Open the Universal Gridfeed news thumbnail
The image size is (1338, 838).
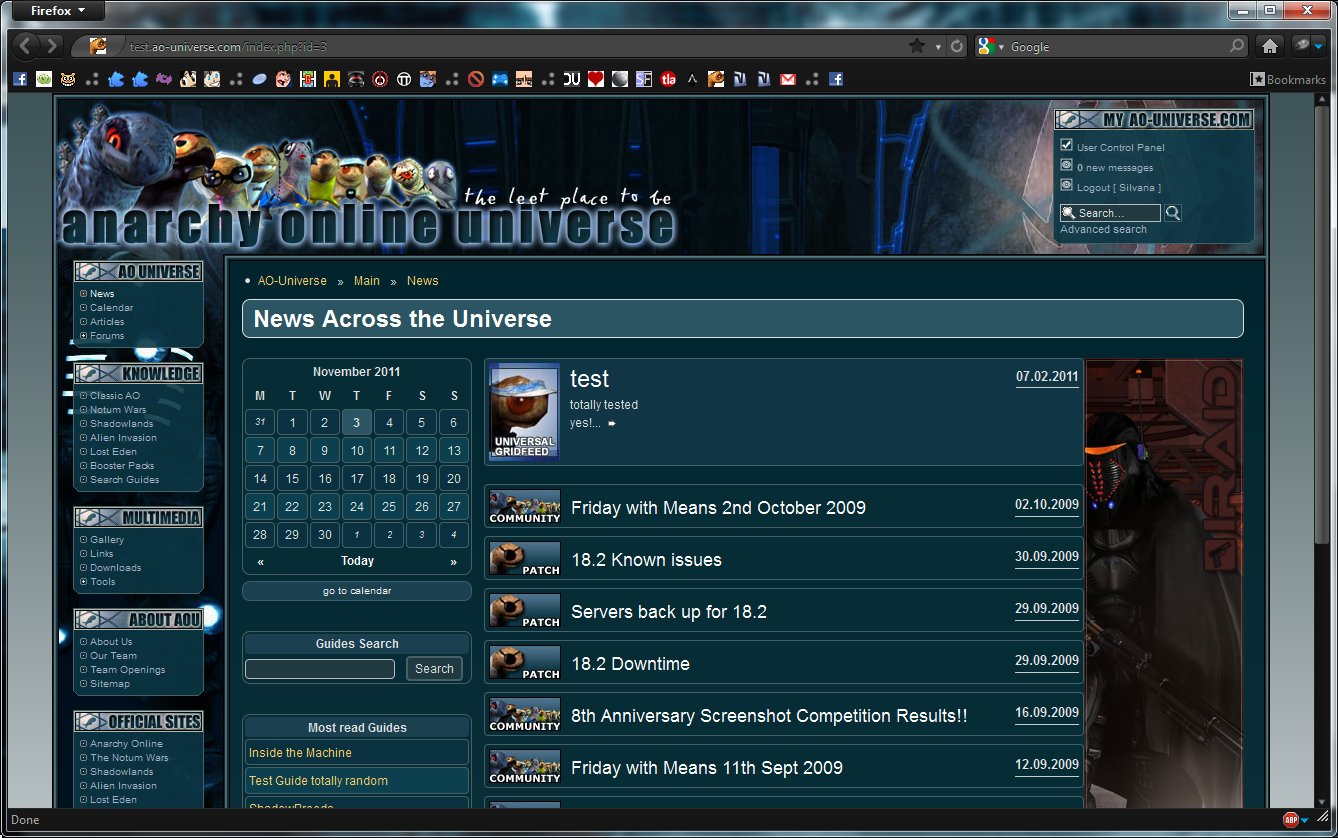point(524,412)
